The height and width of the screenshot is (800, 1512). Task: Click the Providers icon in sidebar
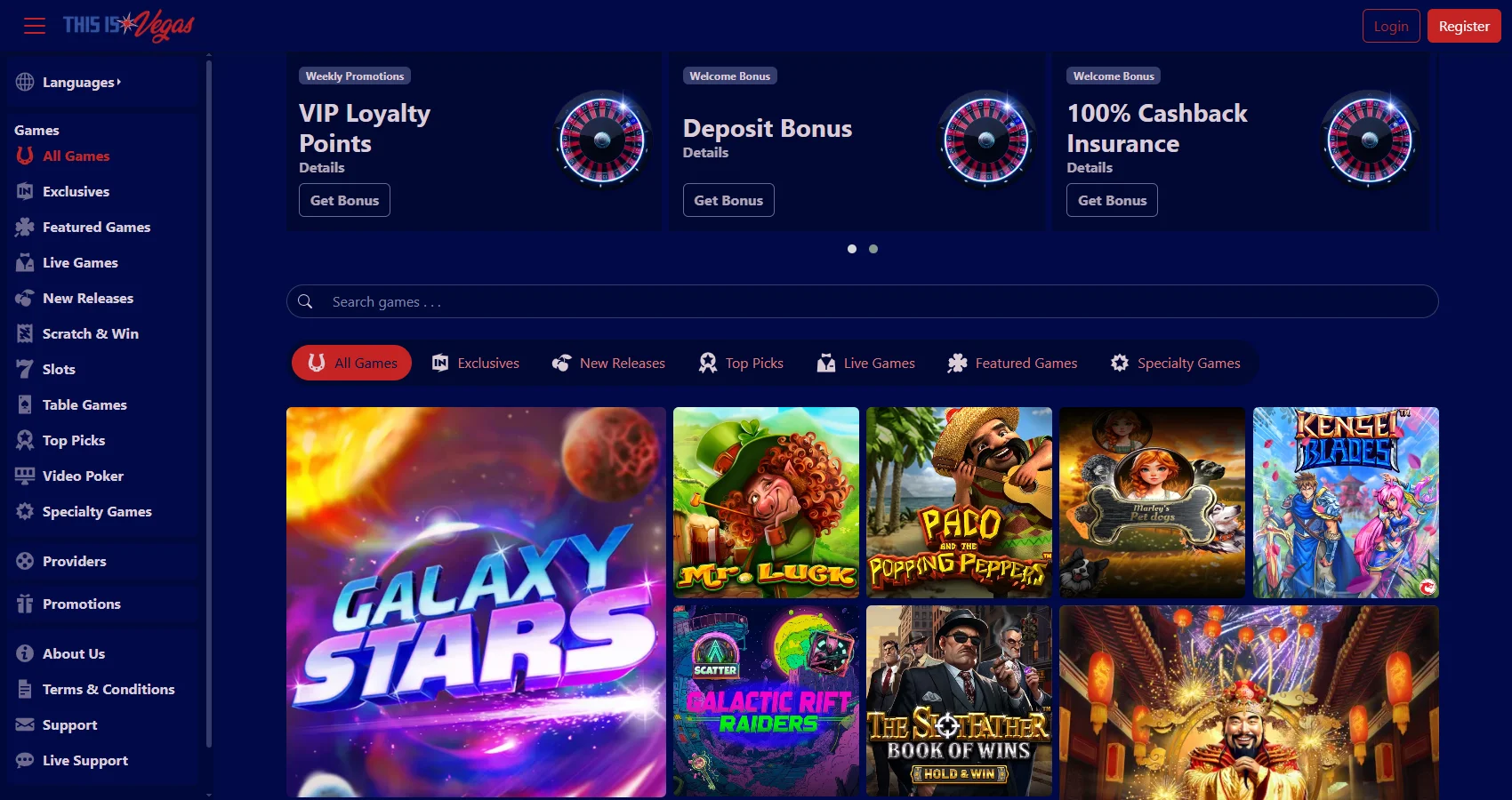coord(25,561)
